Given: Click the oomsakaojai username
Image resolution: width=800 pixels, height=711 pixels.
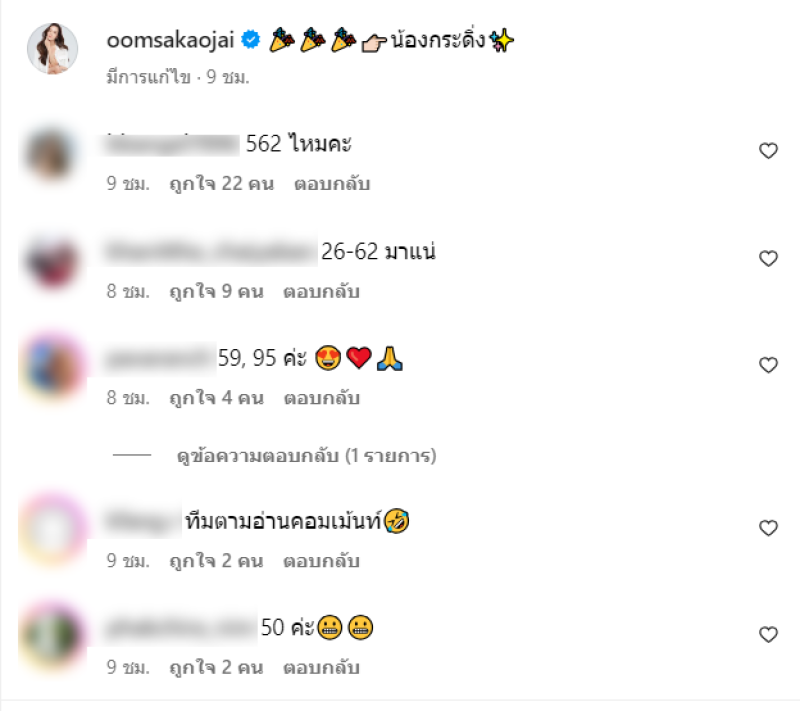Looking at the screenshot, I should pyautogui.click(x=170, y=40).
